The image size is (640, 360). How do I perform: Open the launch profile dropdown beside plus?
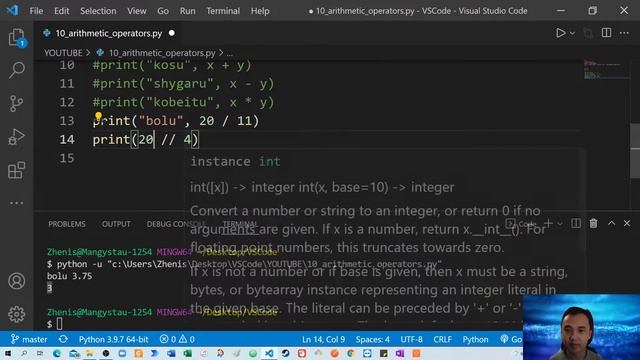click(x=560, y=224)
